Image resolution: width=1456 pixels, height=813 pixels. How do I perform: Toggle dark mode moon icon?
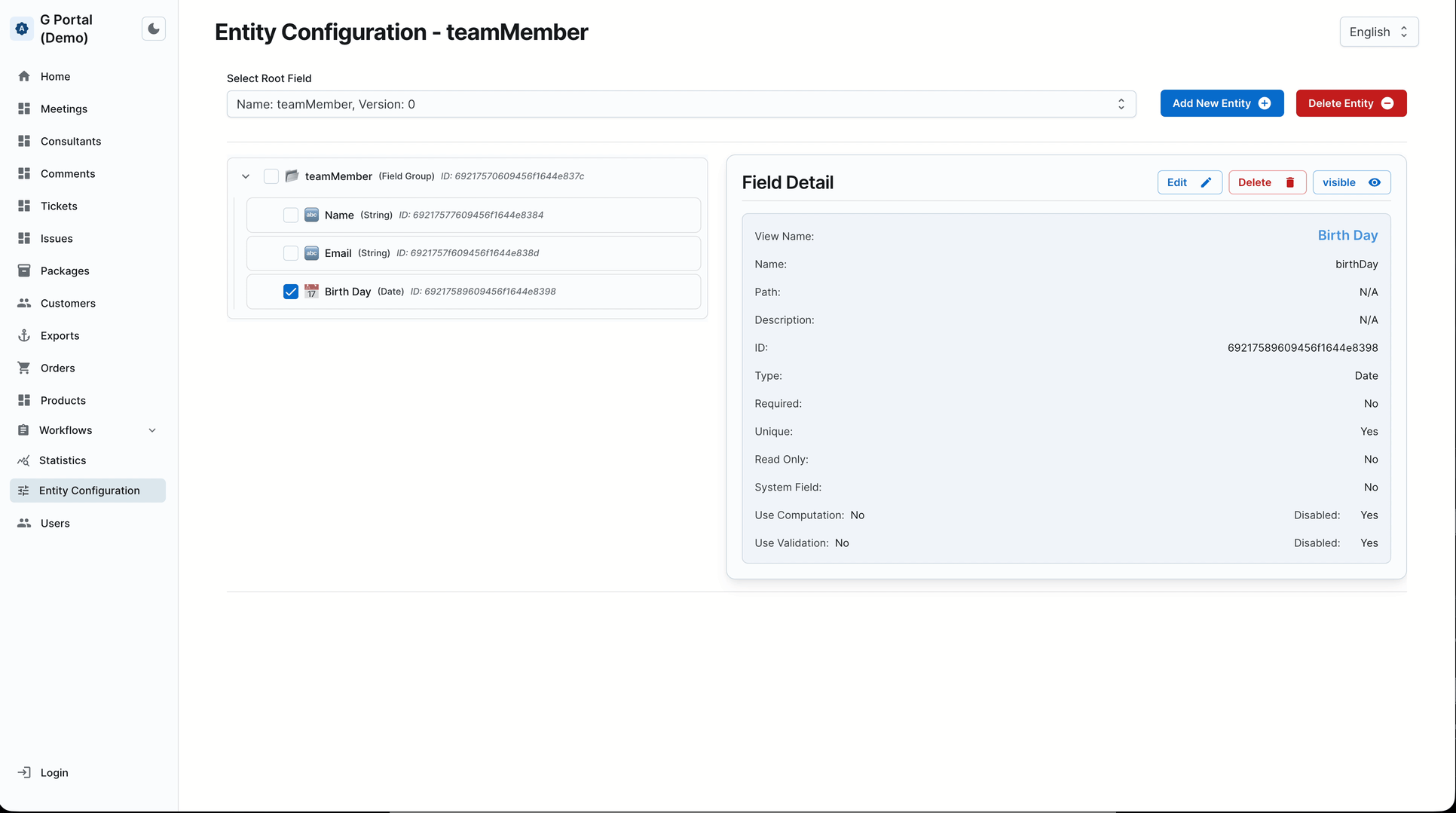point(154,29)
